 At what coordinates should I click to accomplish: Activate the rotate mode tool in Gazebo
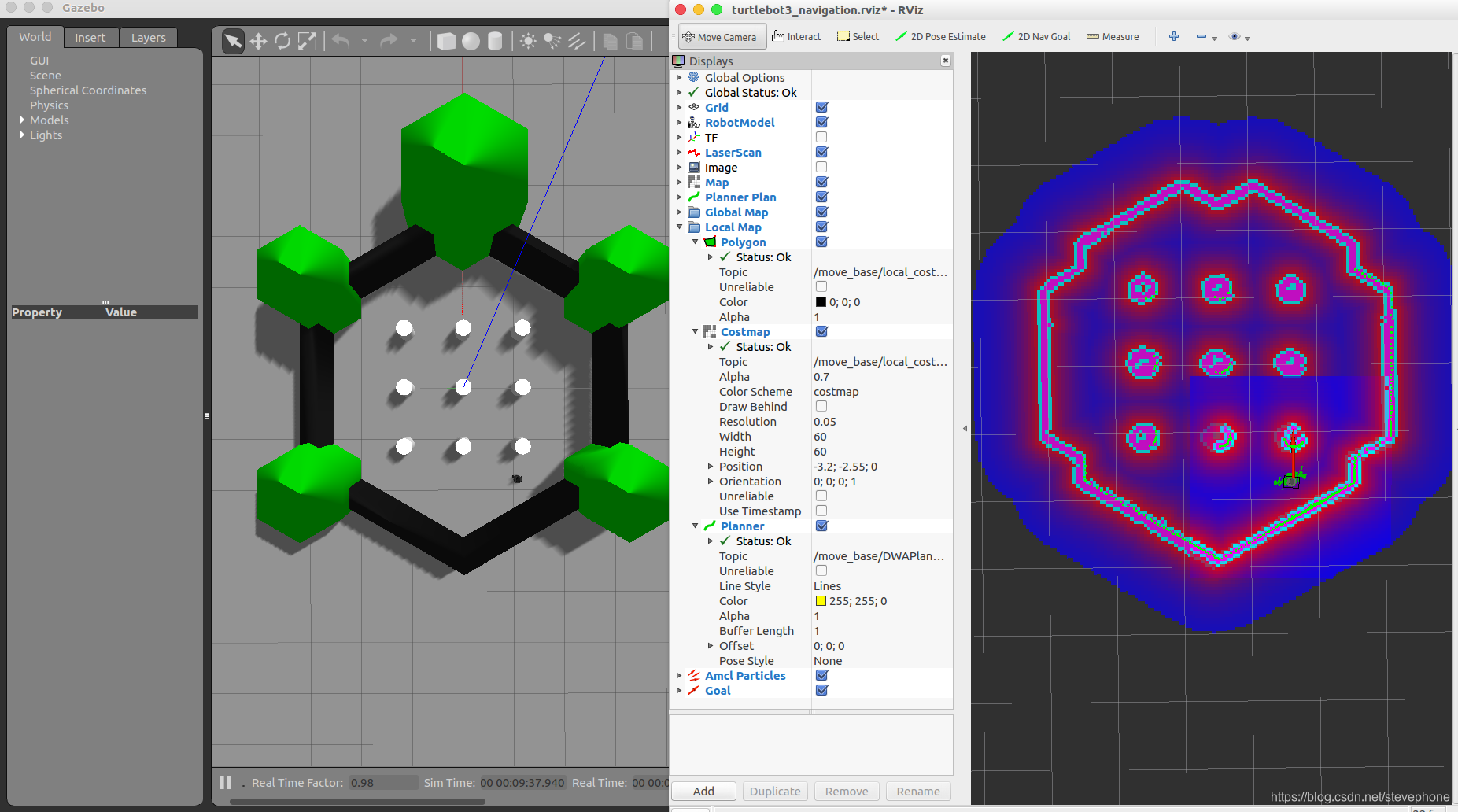pyautogui.click(x=282, y=41)
